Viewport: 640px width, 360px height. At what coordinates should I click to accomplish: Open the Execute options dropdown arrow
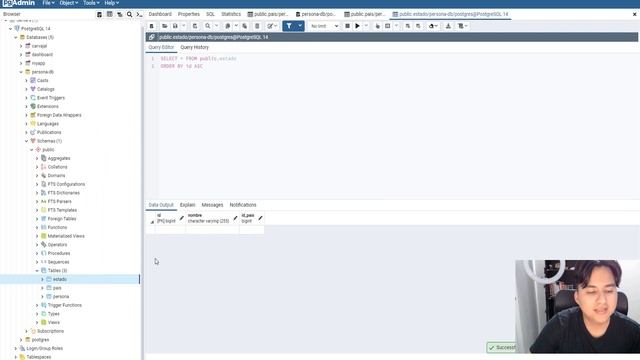click(x=366, y=26)
